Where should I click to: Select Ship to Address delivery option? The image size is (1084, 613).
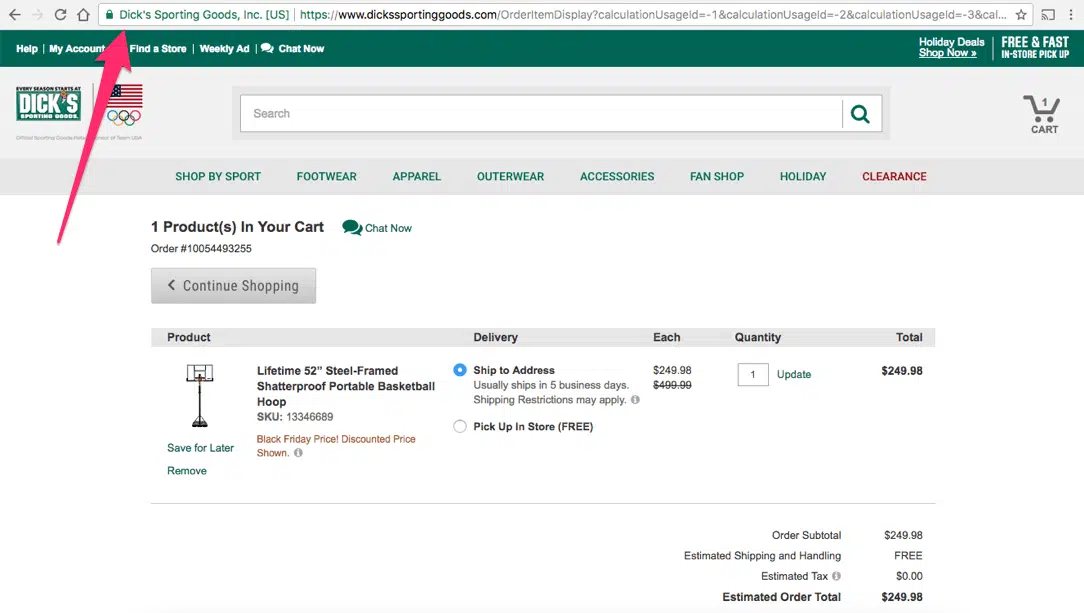click(460, 370)
